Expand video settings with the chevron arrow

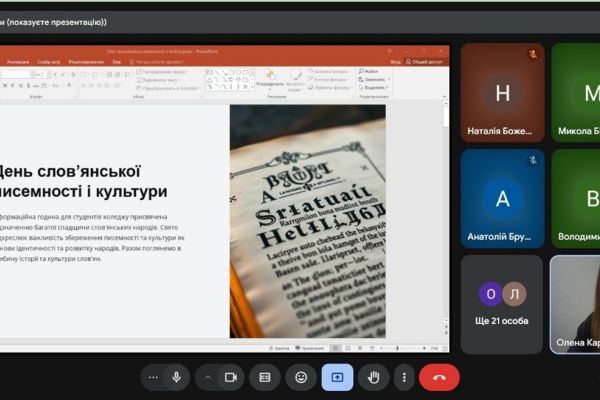208,377
